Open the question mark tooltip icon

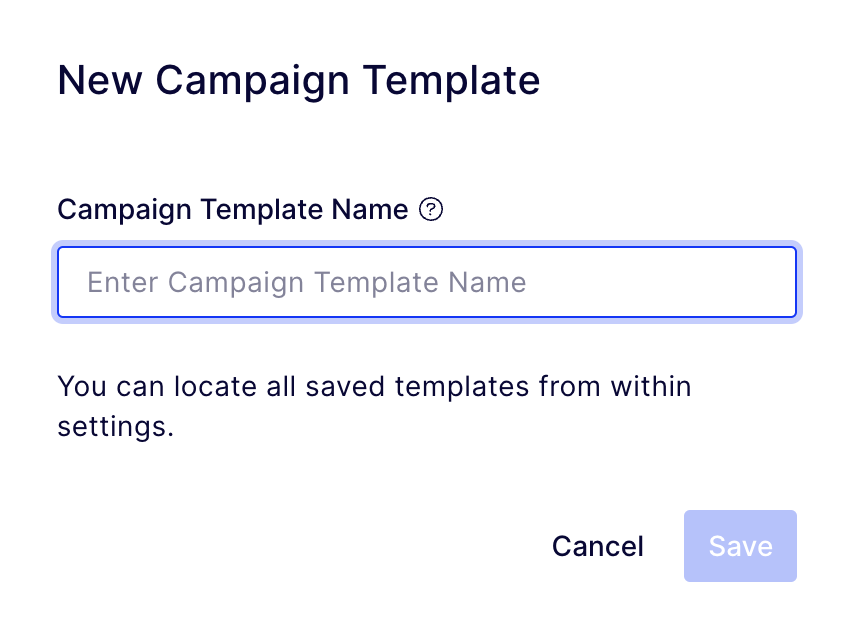point(431,209)
